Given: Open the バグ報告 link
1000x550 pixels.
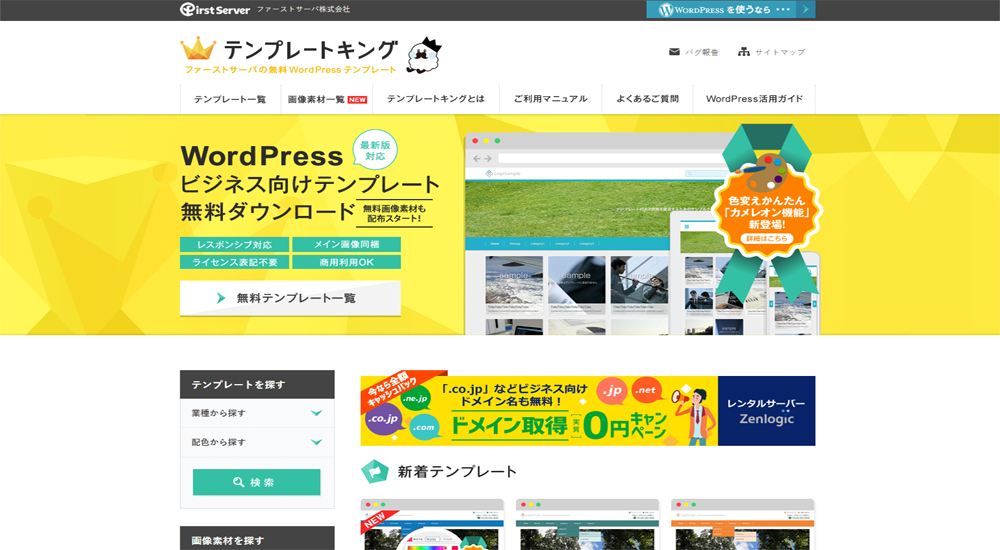Looking at the screenshot, I should pyautogui.click(x=702, y=52).
